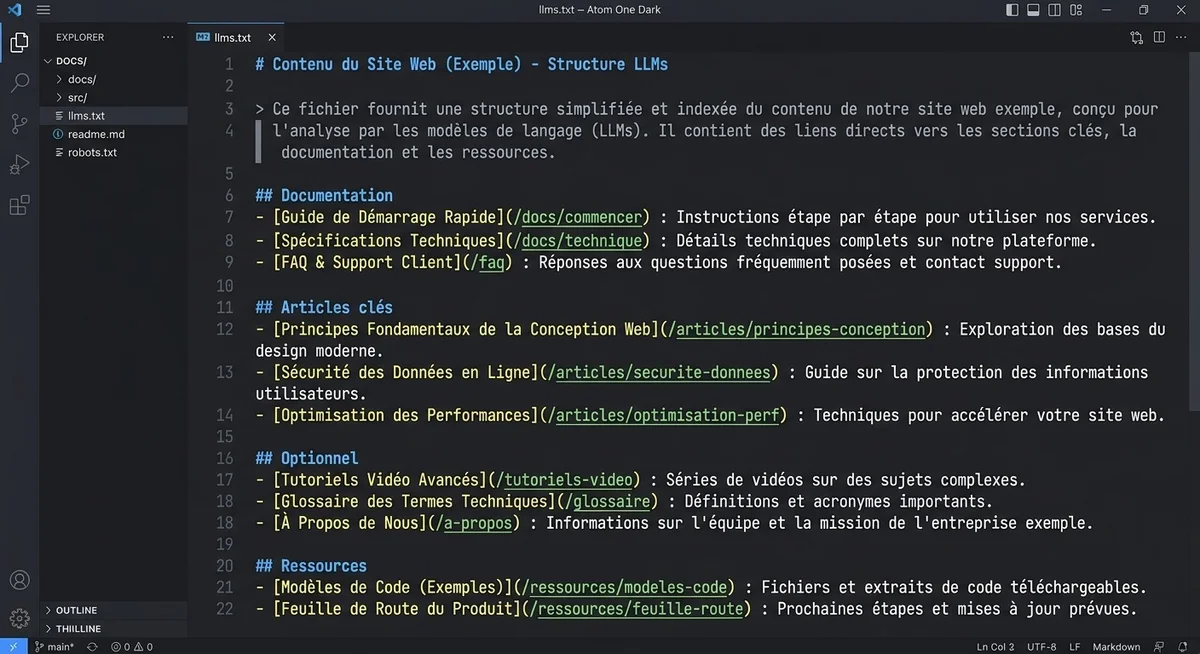Click the '## Ressources' heading text
Screen dimensions: 1200x654
click(x=311, y=565)
